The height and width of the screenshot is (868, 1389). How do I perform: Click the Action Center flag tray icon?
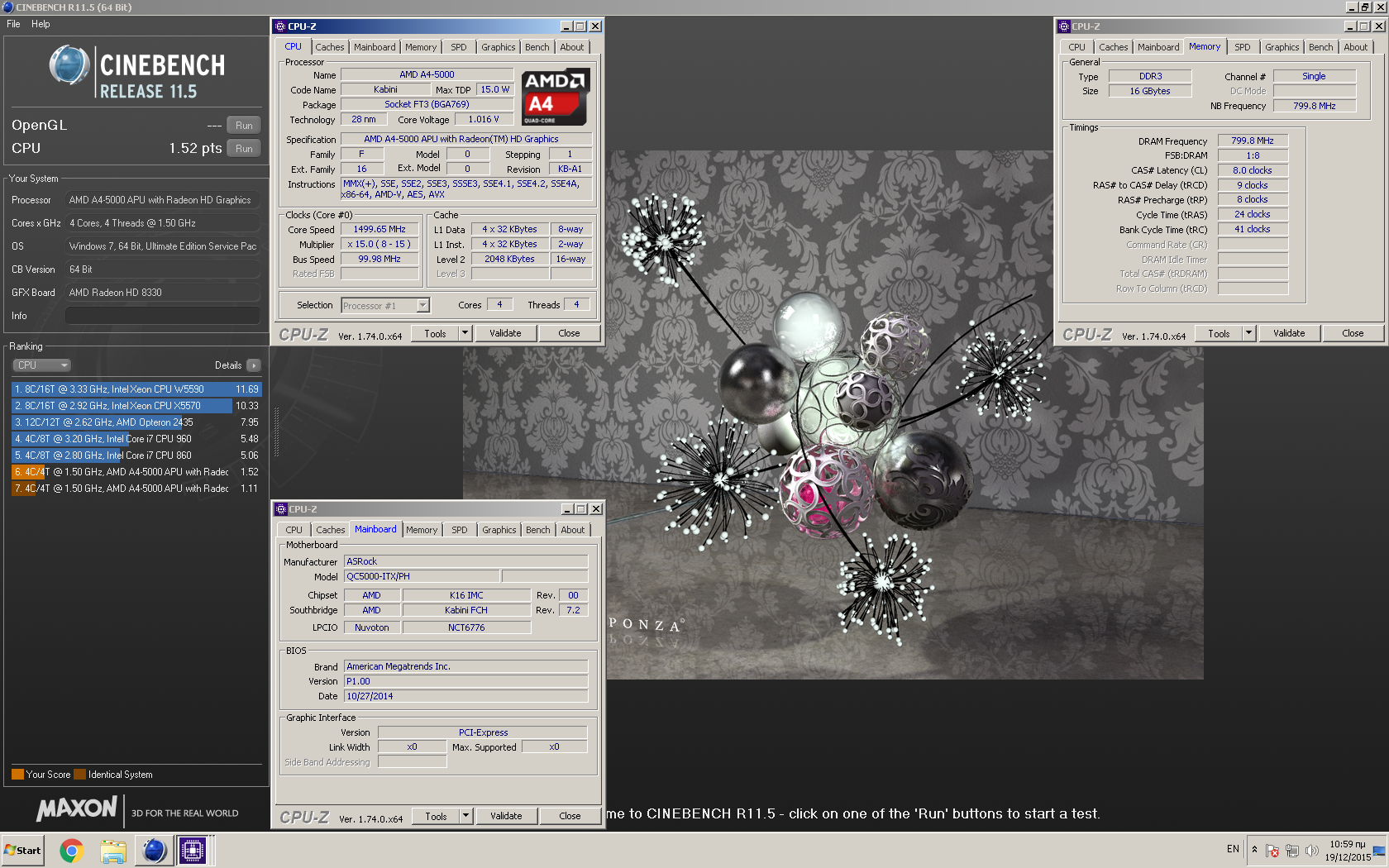[x=1272, y=850]
